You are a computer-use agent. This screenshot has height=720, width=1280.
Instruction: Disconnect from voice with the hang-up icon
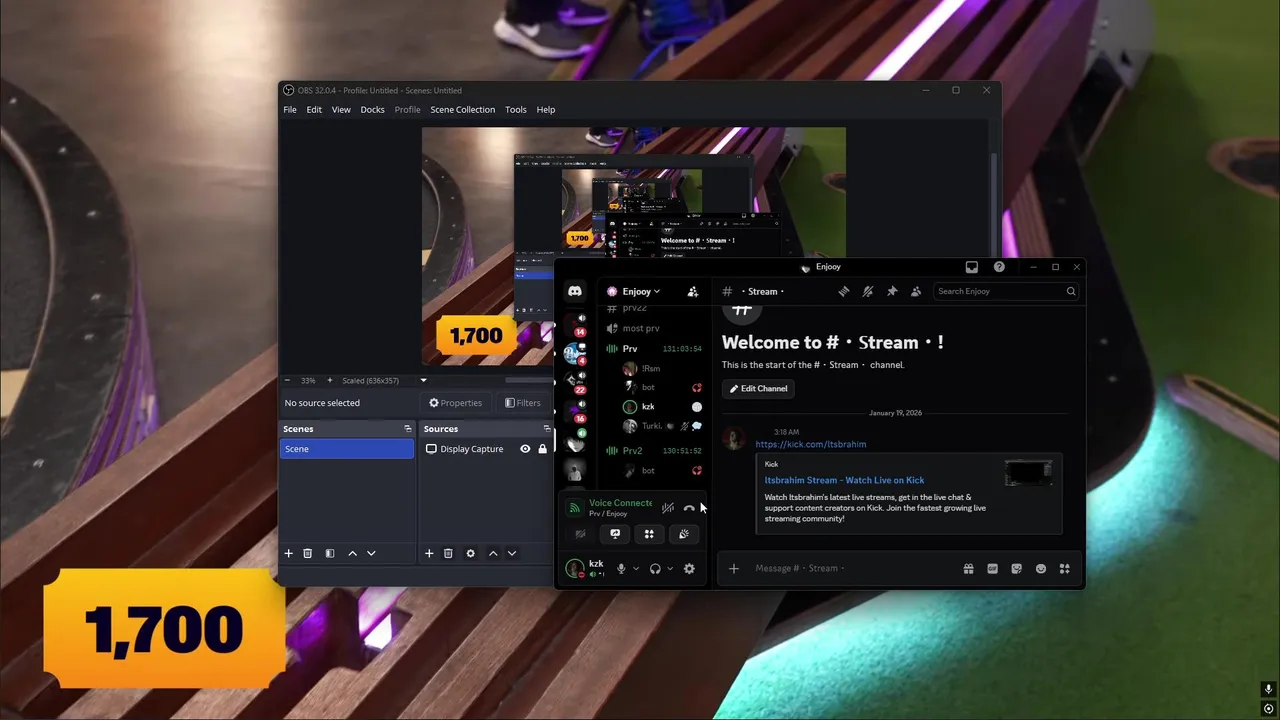[x=689, y=508]
